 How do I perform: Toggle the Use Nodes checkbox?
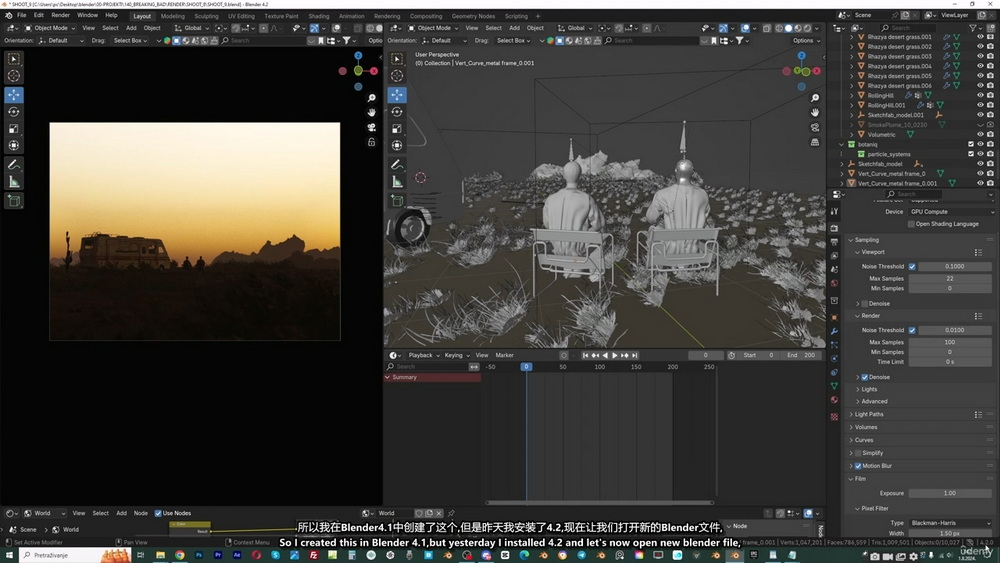(x=158, y=513)
